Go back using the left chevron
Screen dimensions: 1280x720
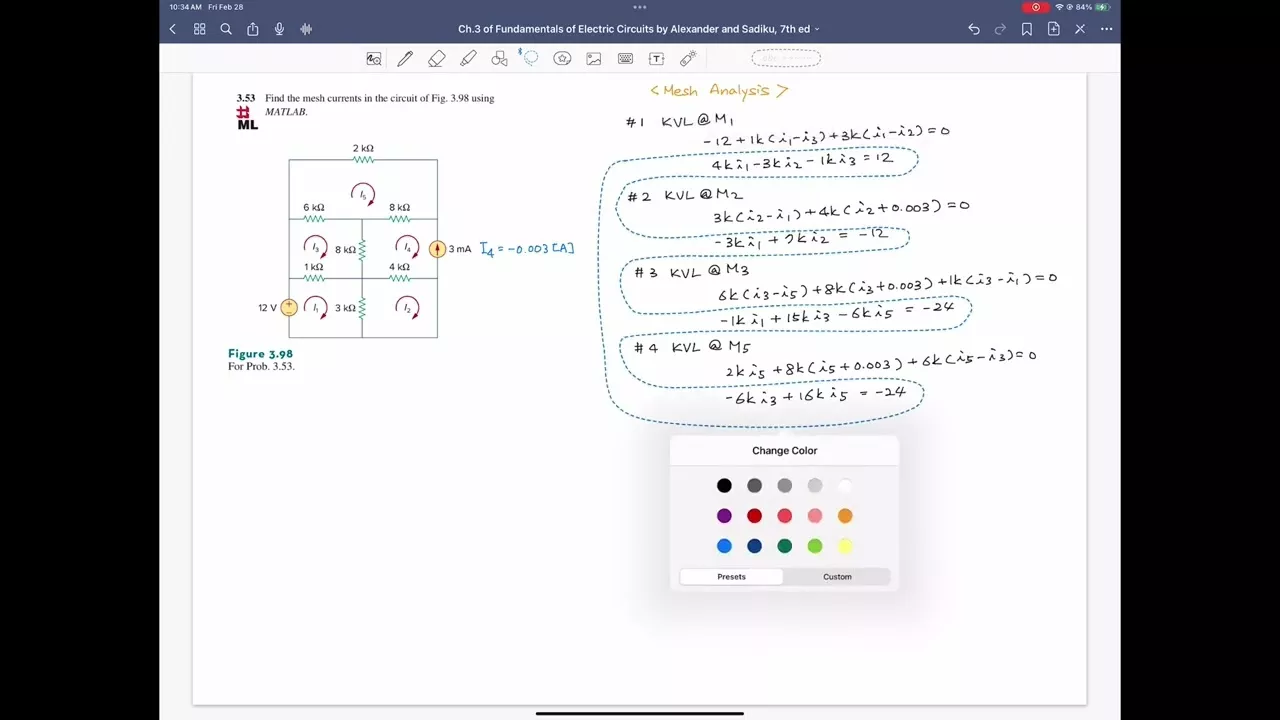(173, 29)
